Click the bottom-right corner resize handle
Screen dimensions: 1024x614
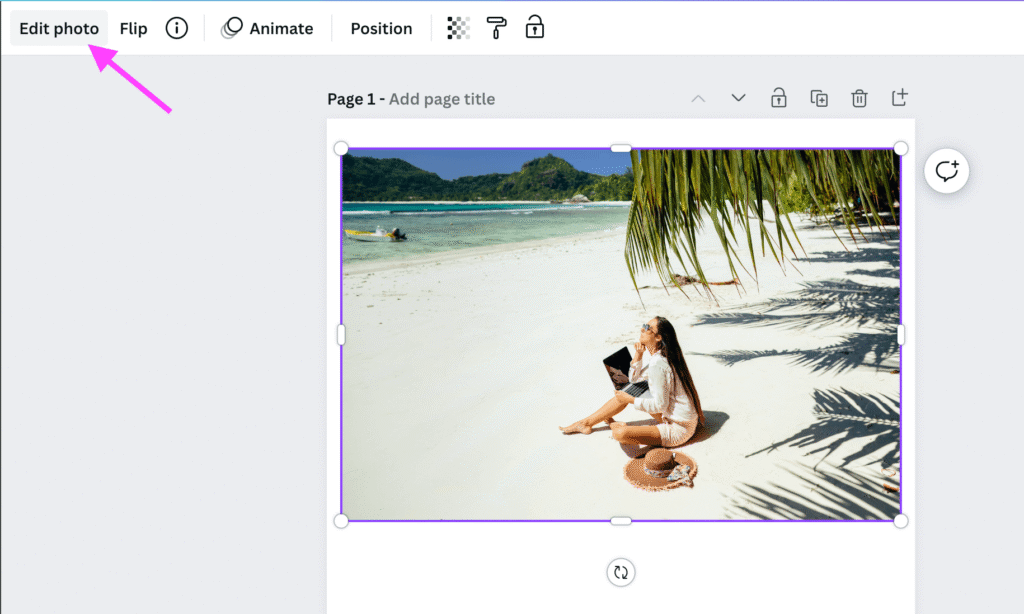tap(901, 521)
